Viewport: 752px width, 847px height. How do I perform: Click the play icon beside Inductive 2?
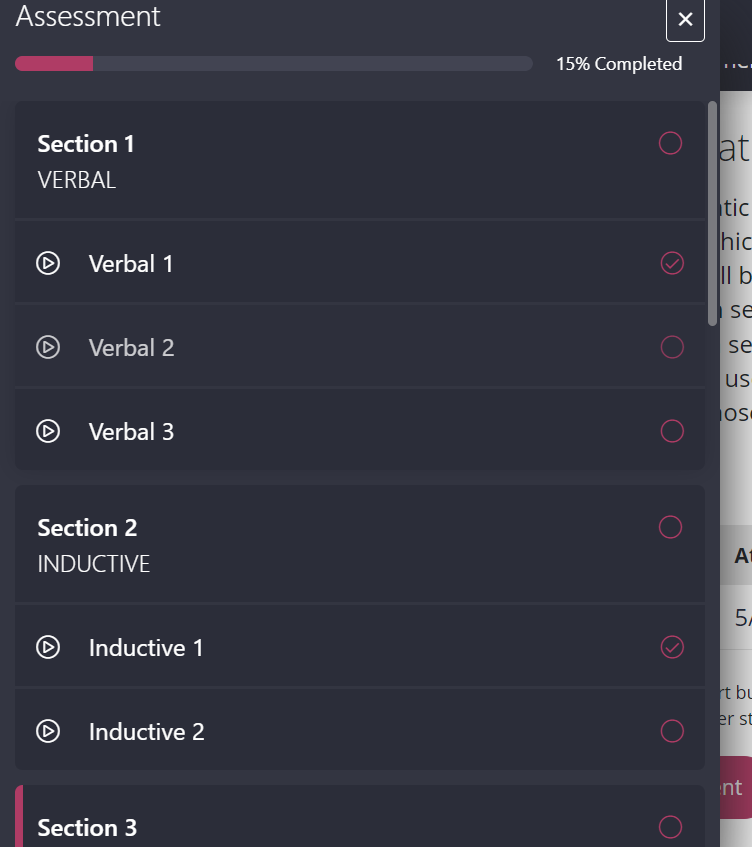(x=48, y=731)
